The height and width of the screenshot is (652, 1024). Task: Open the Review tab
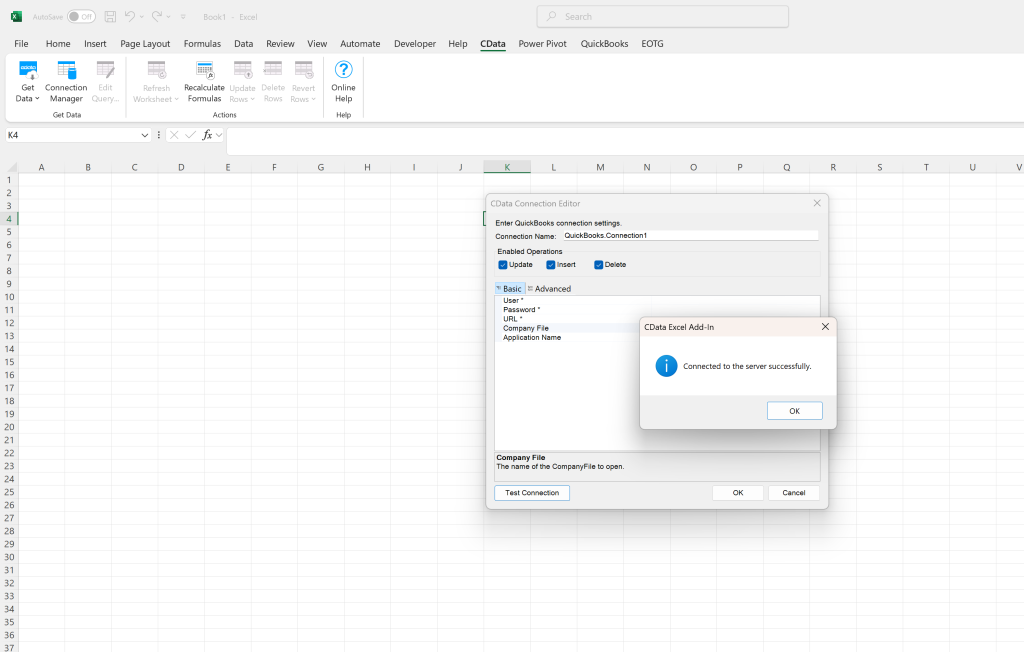280,44
